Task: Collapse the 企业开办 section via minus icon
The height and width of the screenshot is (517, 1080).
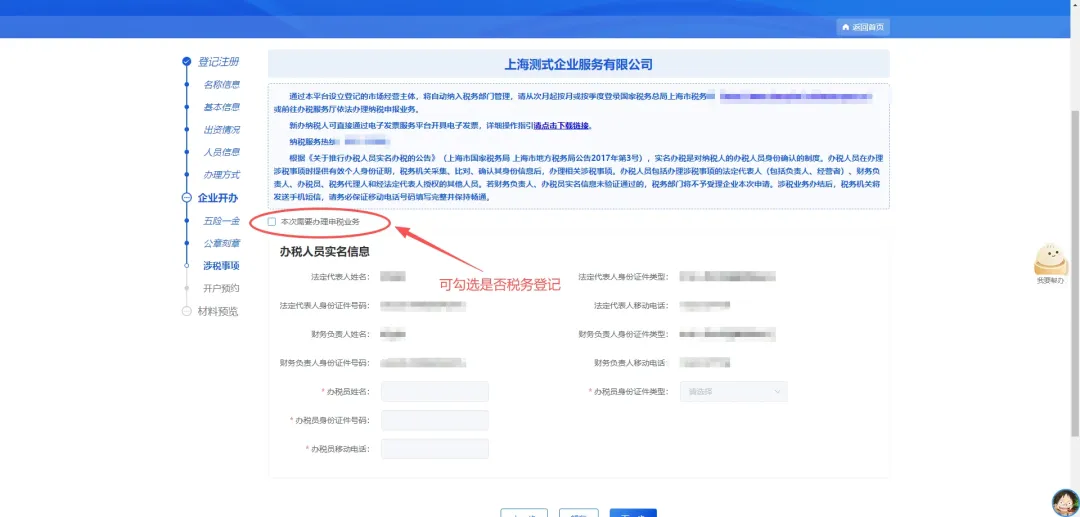Action: click(186, 198)
